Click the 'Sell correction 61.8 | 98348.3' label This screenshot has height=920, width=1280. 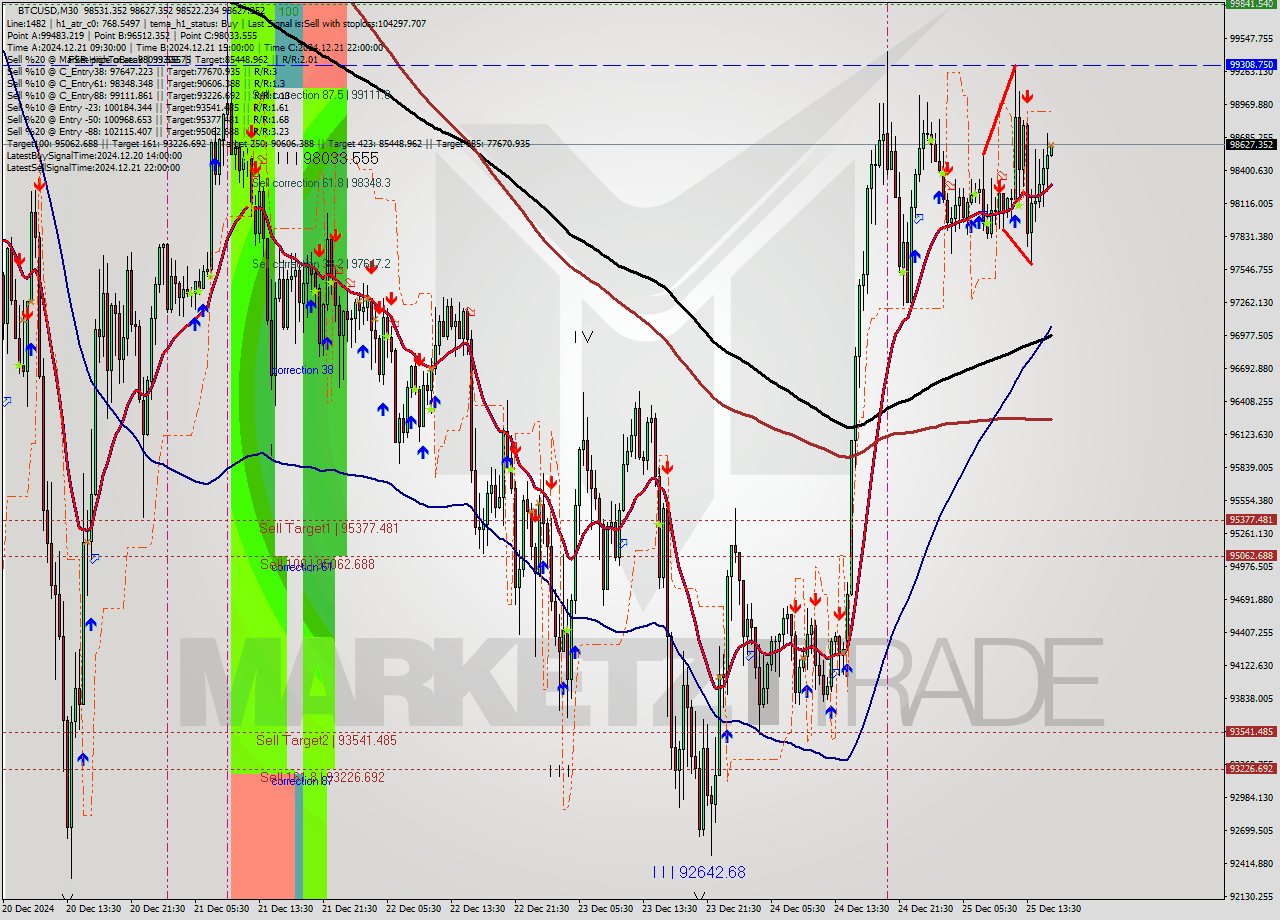321,183
